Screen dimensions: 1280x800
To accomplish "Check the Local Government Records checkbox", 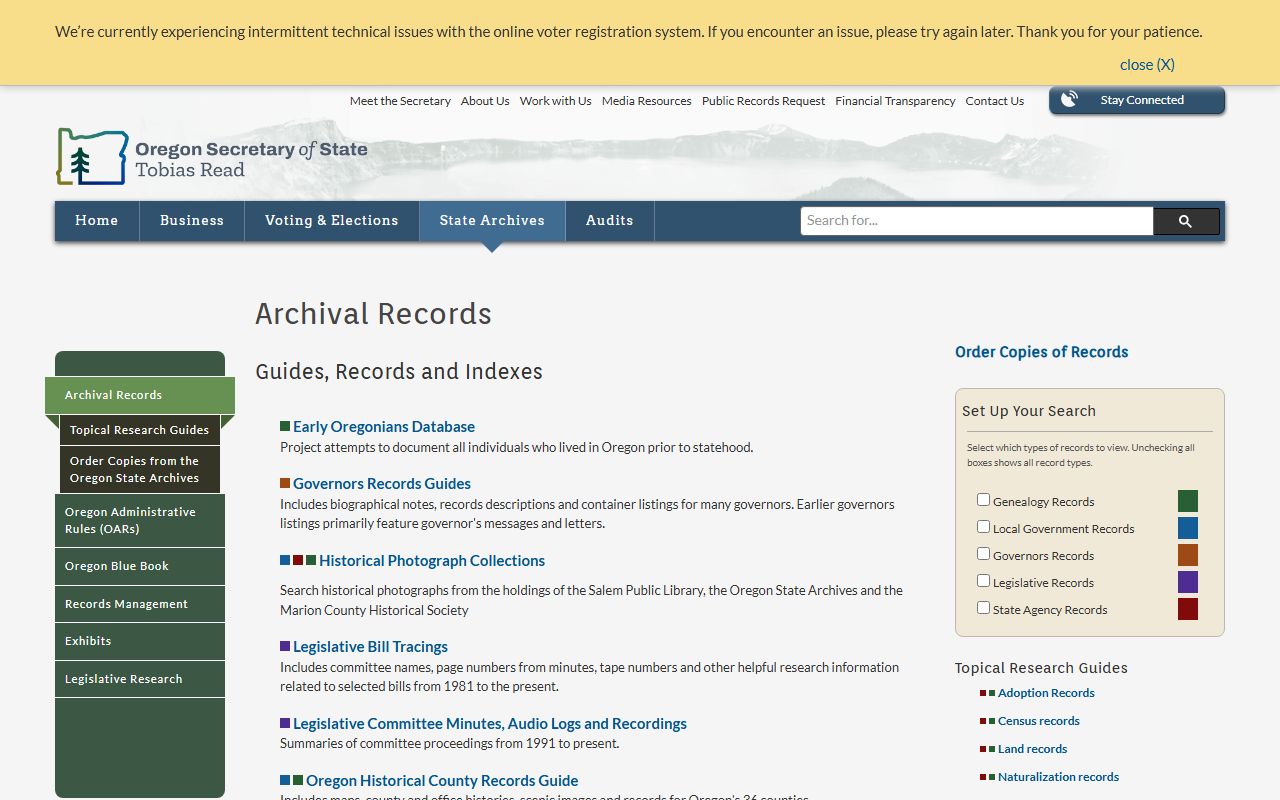I will pyautogui.click(x=983, y=527).
